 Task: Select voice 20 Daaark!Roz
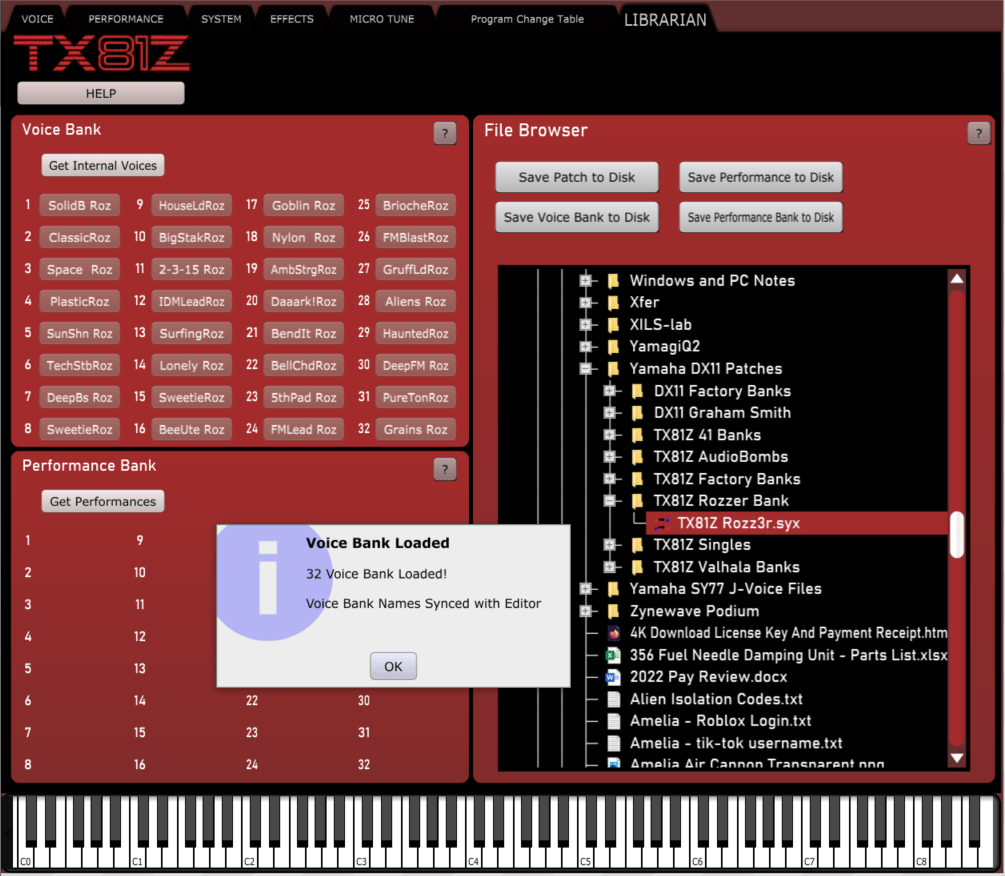[x=303, y=301]
